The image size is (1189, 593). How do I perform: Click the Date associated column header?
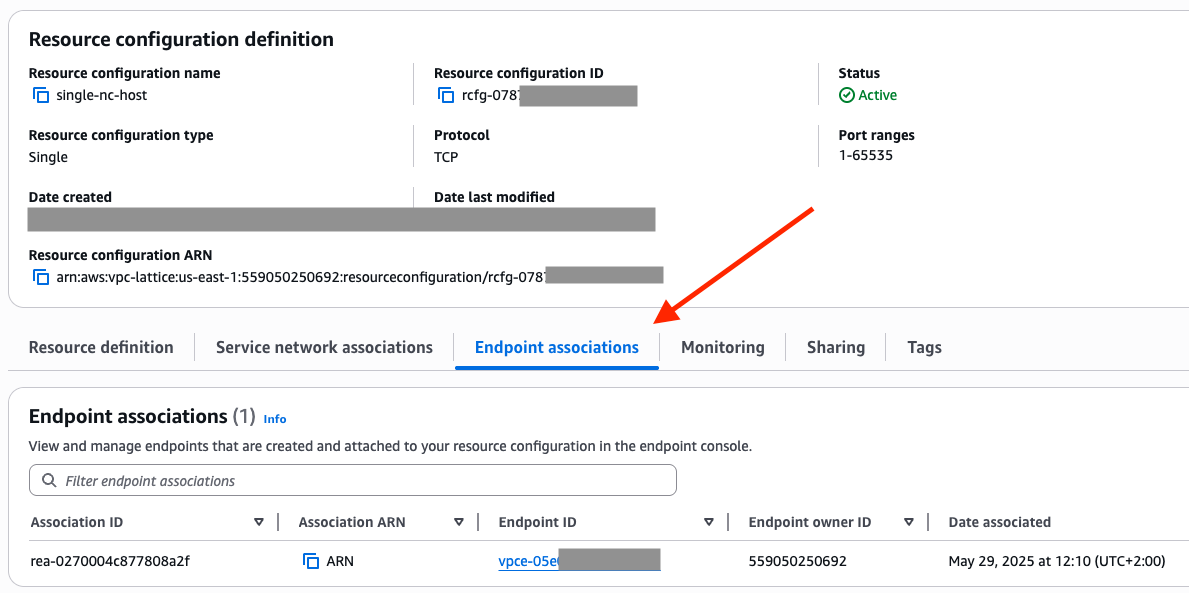click(999, 522)
